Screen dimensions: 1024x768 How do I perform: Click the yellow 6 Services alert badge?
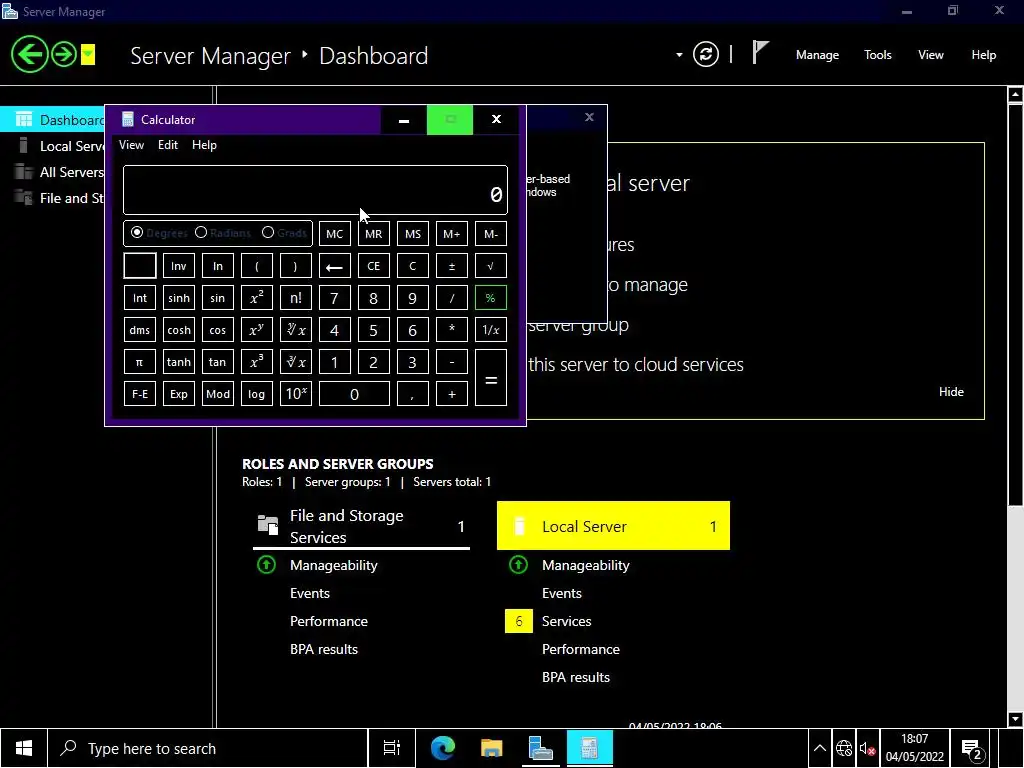pyautogui.click(x=519, y=621)
